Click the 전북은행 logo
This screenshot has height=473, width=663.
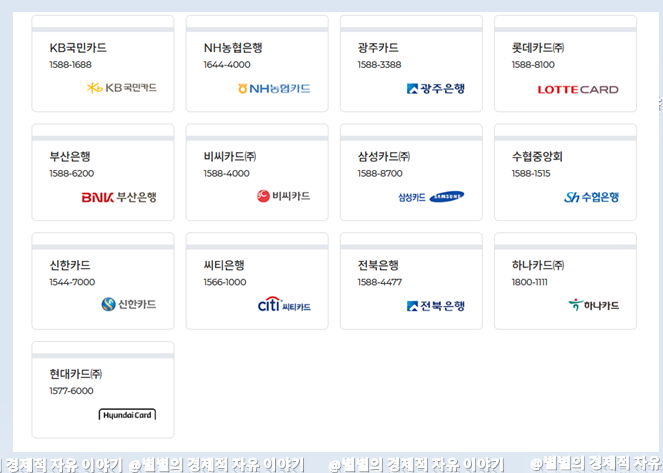[436, 306]
